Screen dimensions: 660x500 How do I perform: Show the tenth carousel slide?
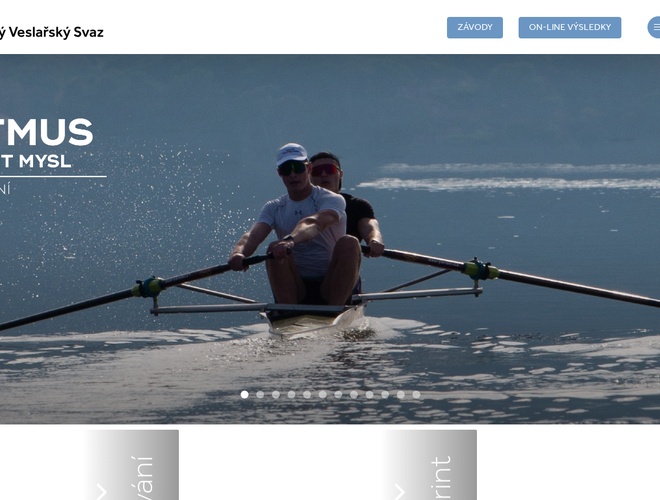(385, 394)
